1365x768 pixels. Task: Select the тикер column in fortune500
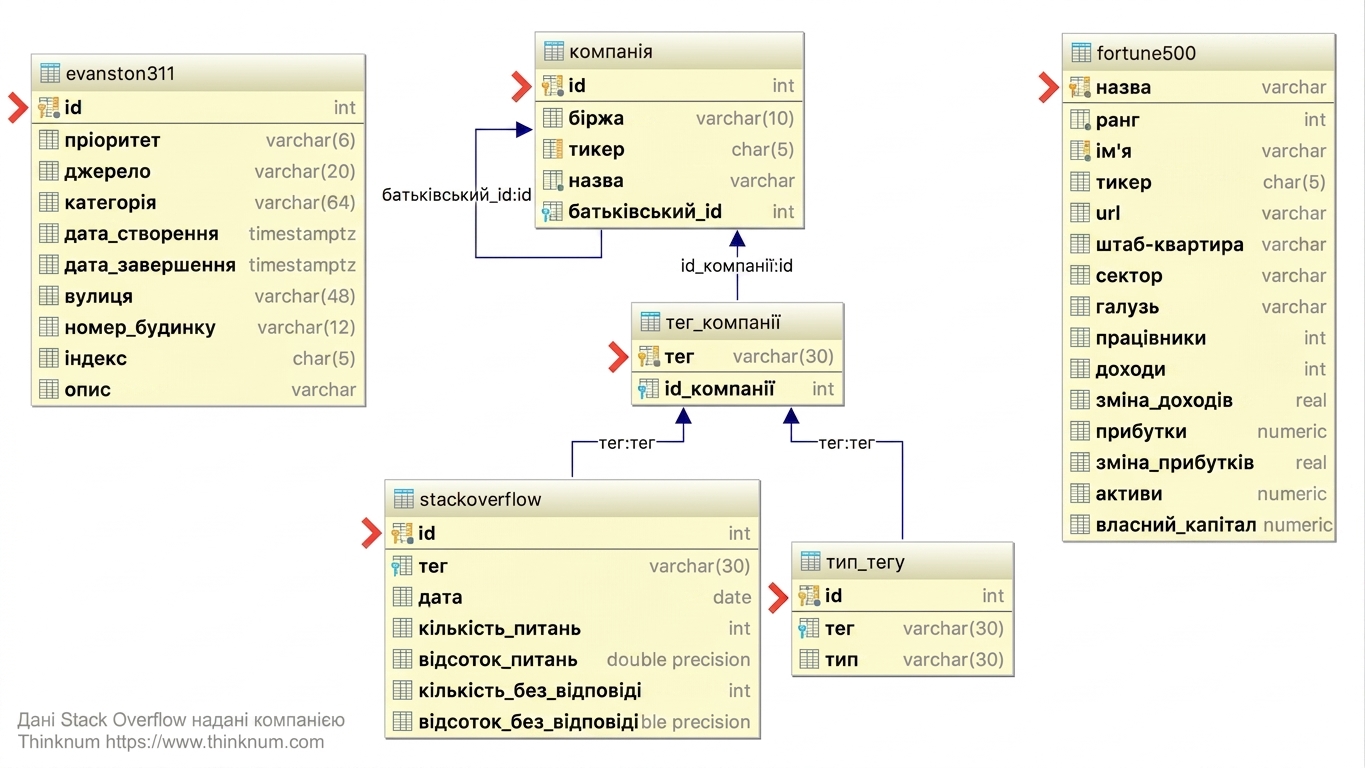click(x=1124, y=182)
